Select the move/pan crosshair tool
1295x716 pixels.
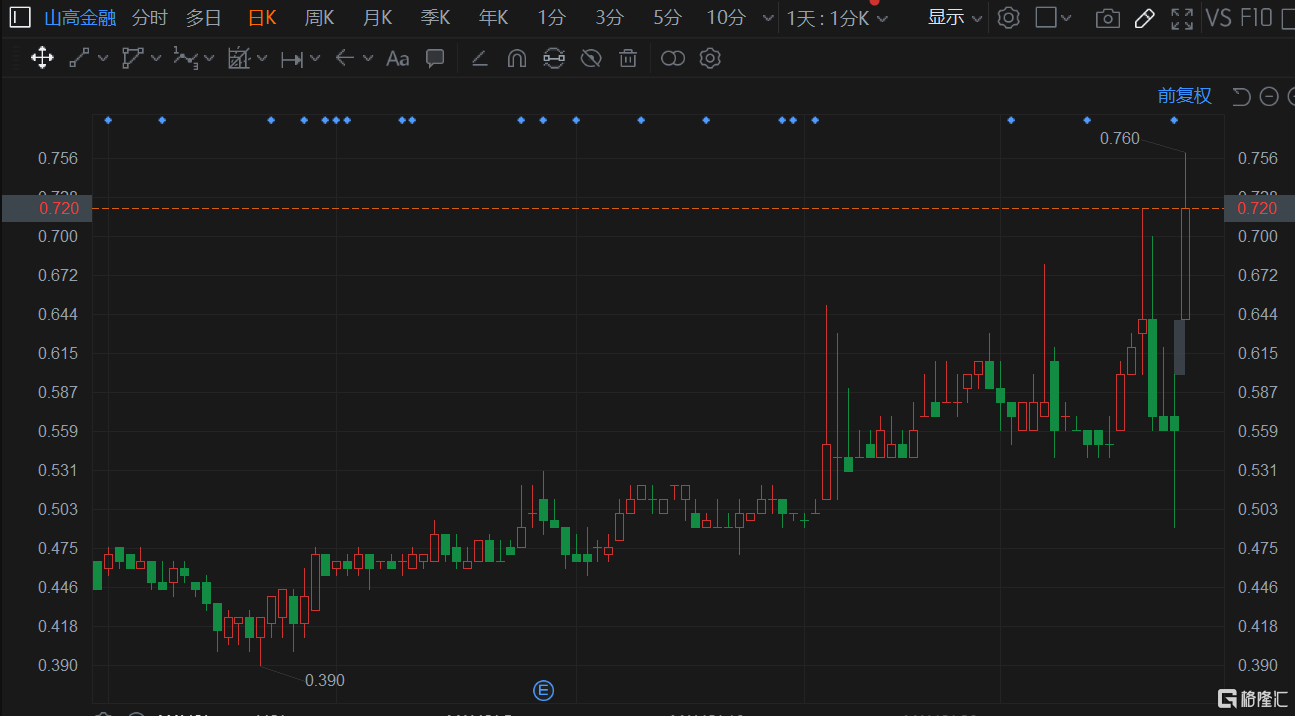pos(42,58)
